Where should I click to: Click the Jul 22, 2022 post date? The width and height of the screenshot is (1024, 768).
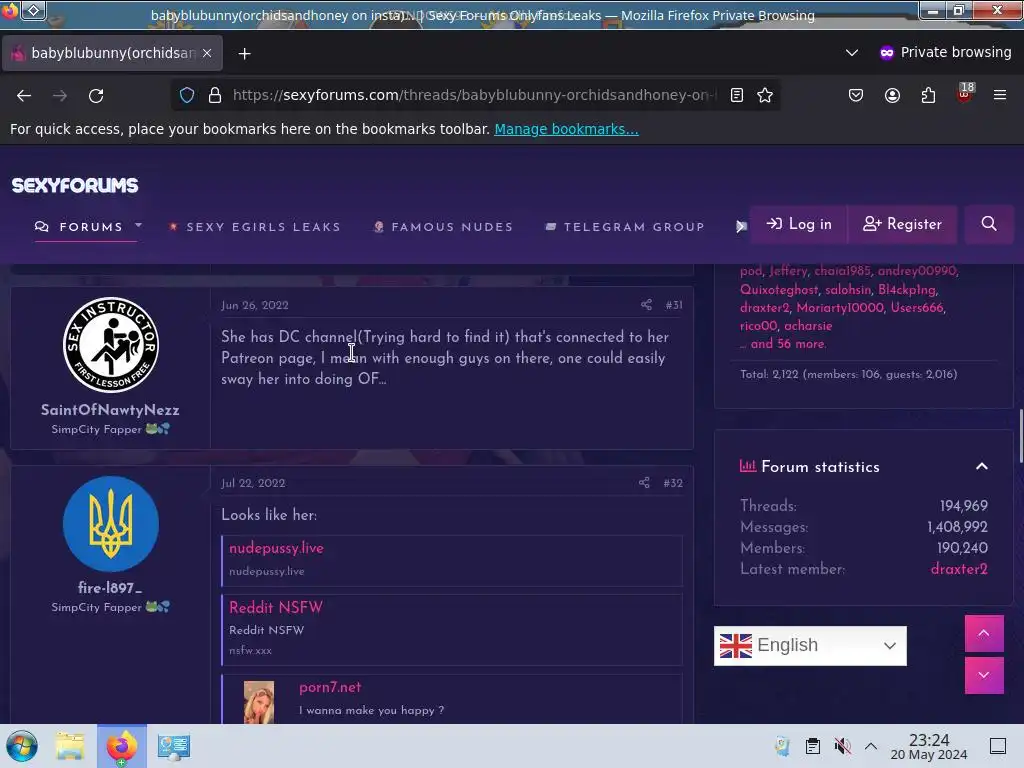point(253,483)
